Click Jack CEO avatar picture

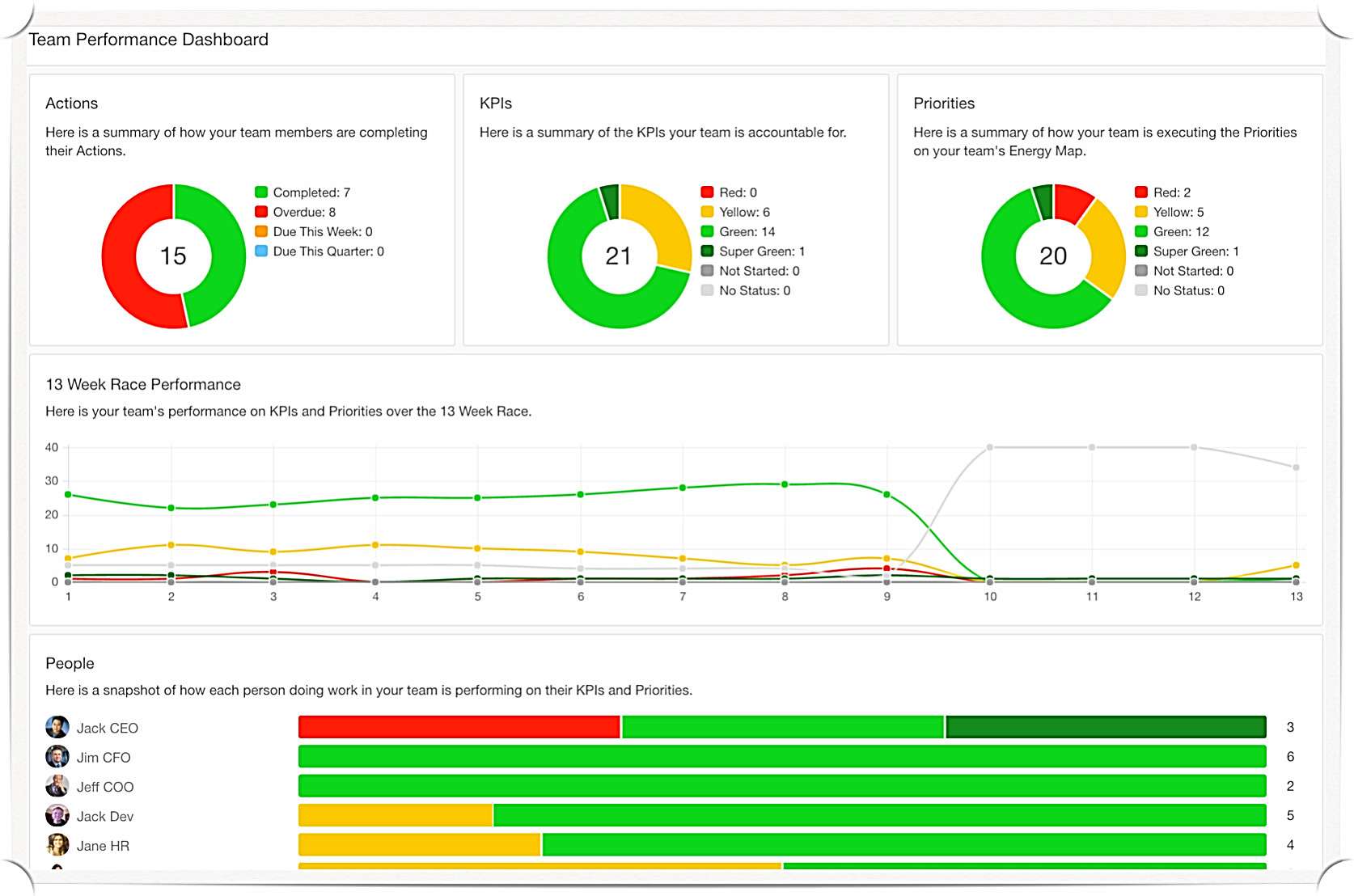57,727
